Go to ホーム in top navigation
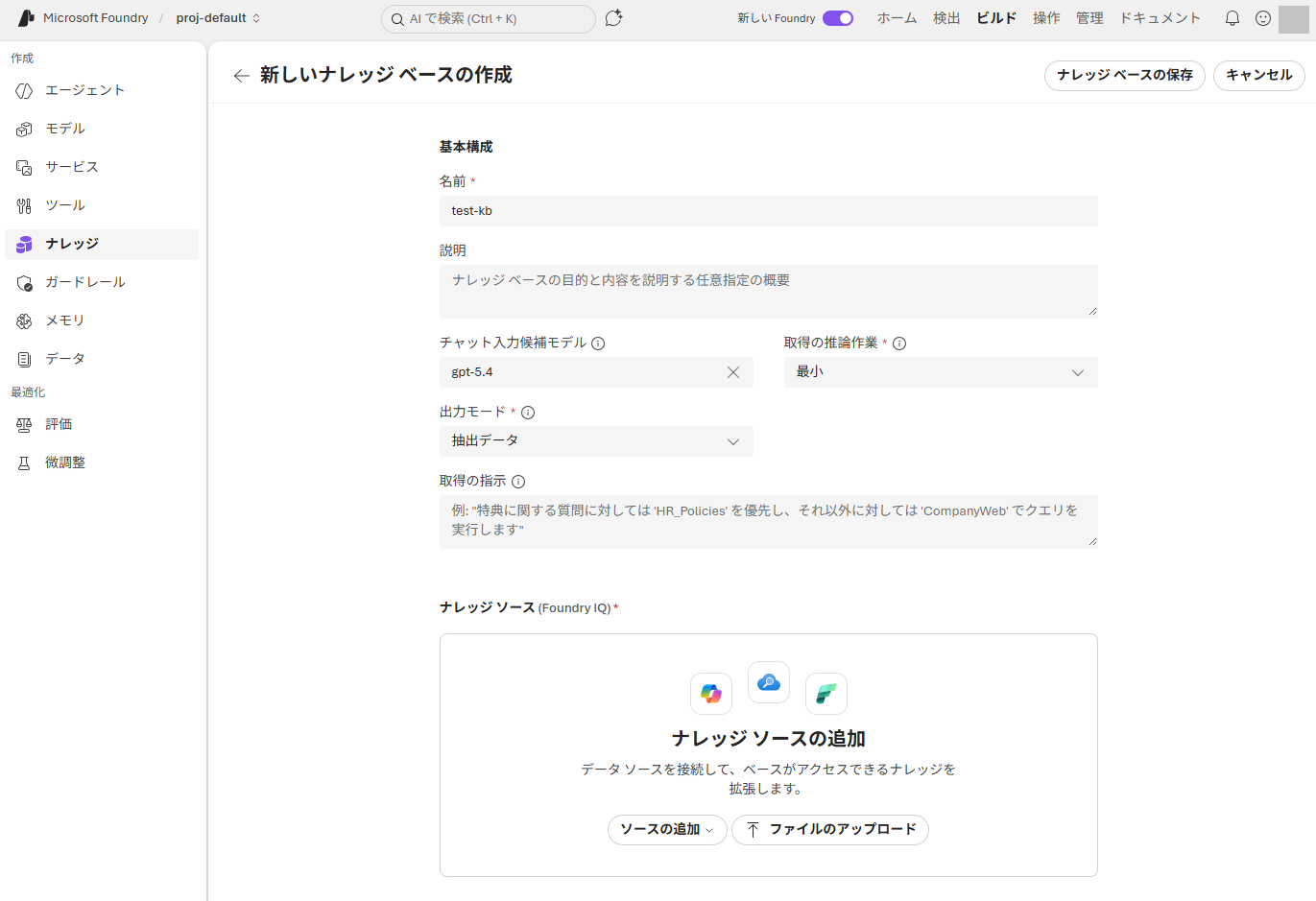Viewport: 1316px width, 901px height. pyautogui.click(x=897, y=18)
